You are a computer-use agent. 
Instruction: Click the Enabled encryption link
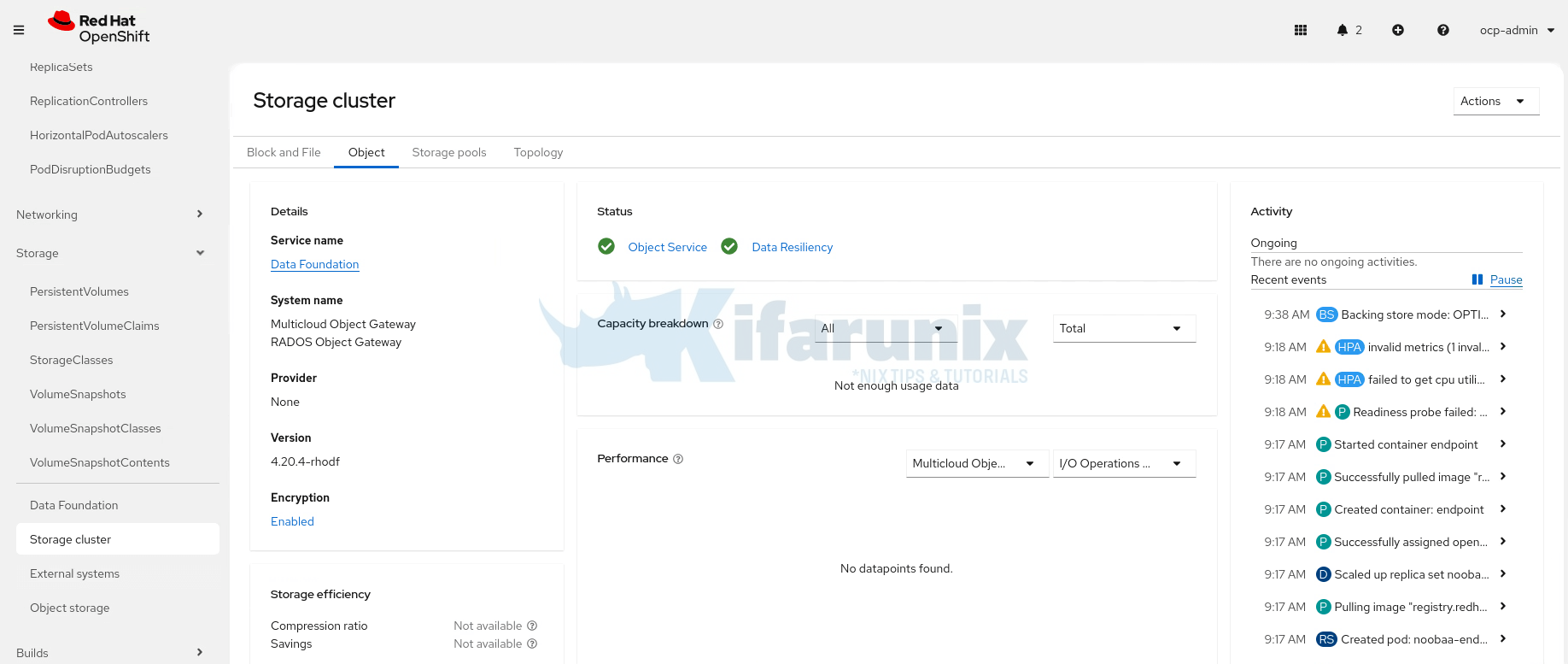(x=292, y=521)
